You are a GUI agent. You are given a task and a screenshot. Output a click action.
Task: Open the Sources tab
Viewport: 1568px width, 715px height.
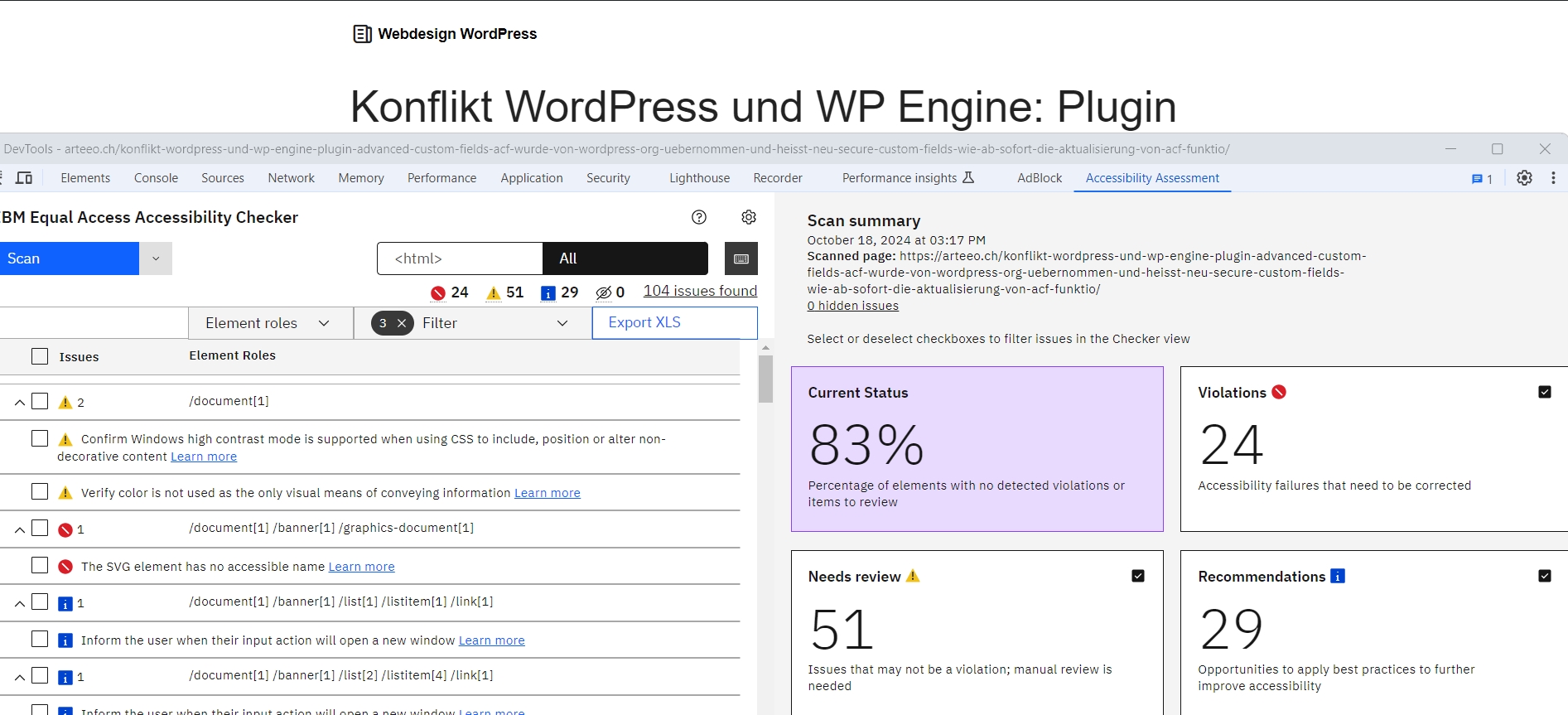point(223,178)
